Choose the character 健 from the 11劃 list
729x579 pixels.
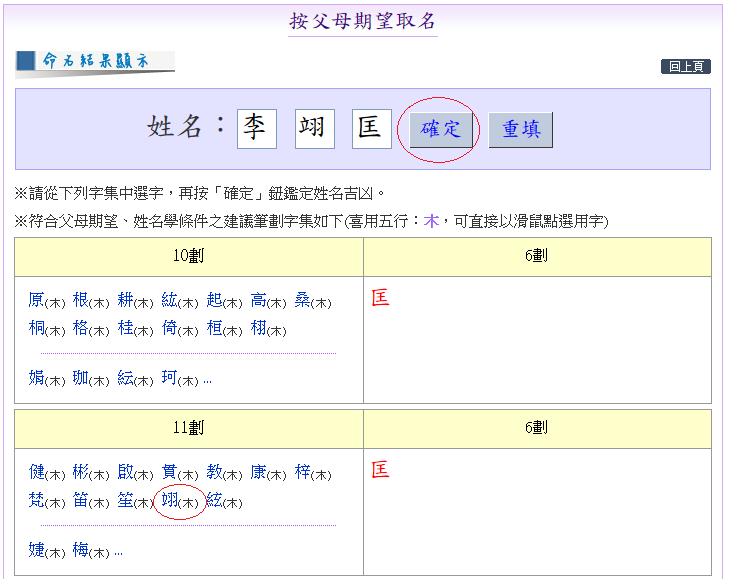pos(36,472)
